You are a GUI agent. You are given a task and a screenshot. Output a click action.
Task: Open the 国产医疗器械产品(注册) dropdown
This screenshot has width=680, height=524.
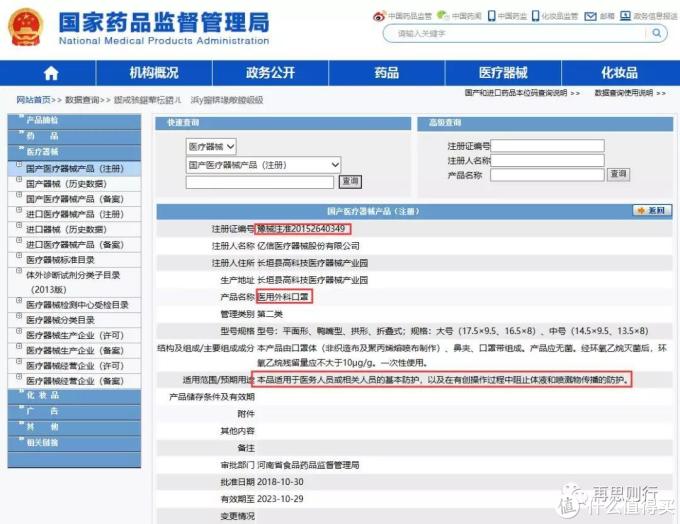point(264,165)
